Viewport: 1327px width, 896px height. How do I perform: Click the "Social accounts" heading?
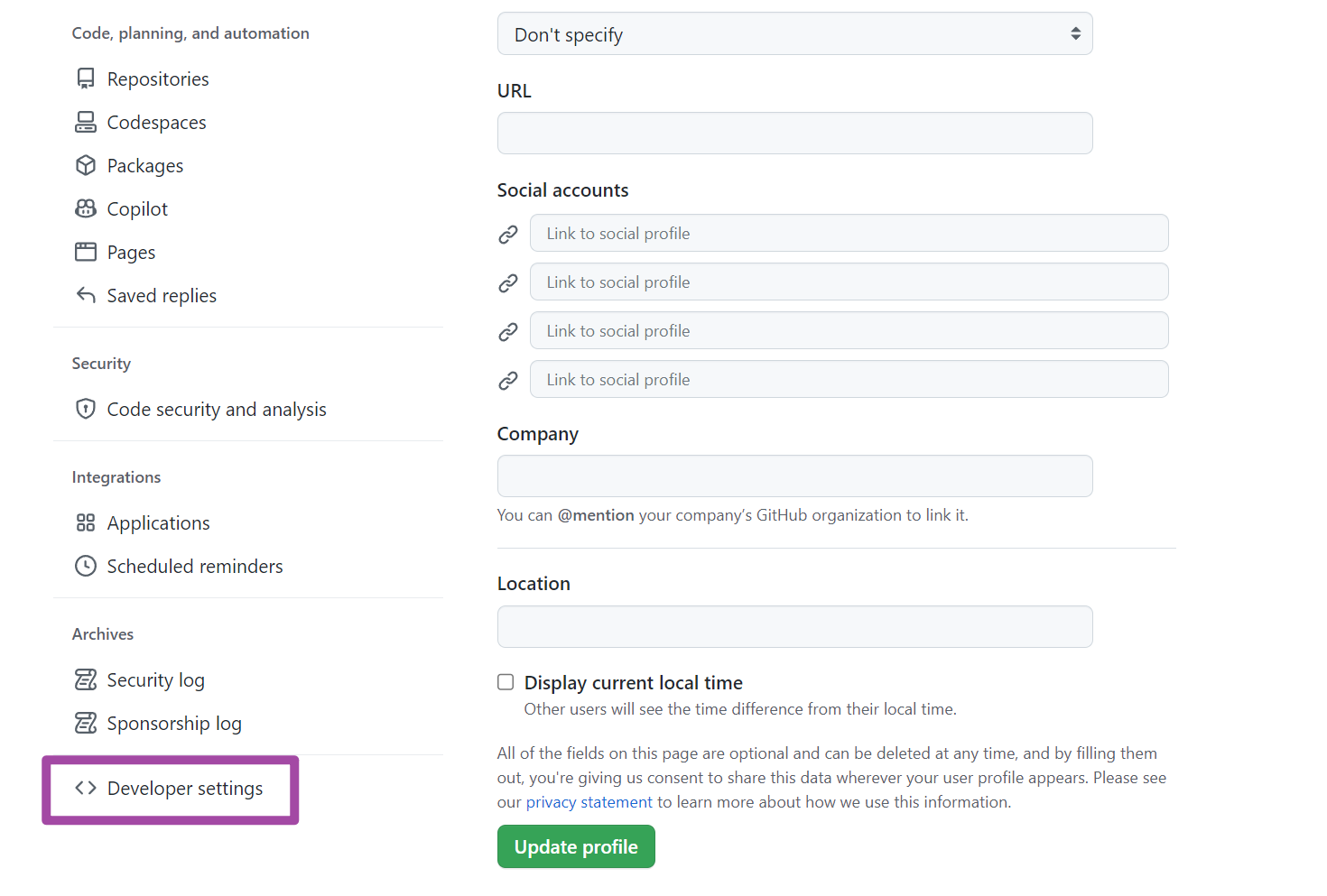tap(562, 190)
